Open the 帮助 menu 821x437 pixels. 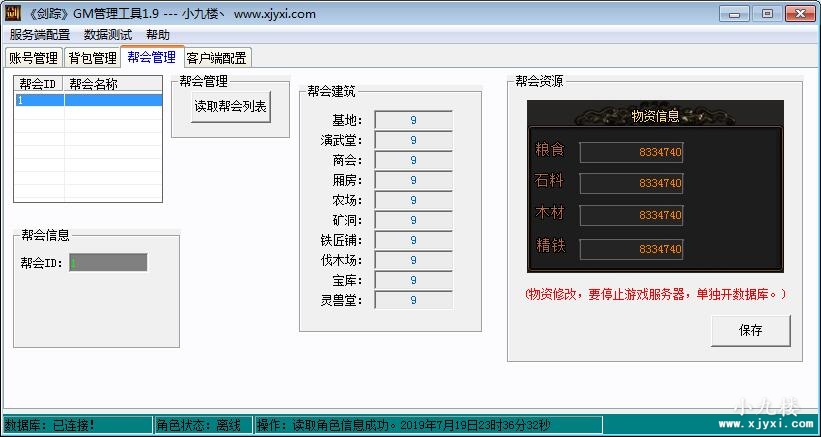(158, 35)
